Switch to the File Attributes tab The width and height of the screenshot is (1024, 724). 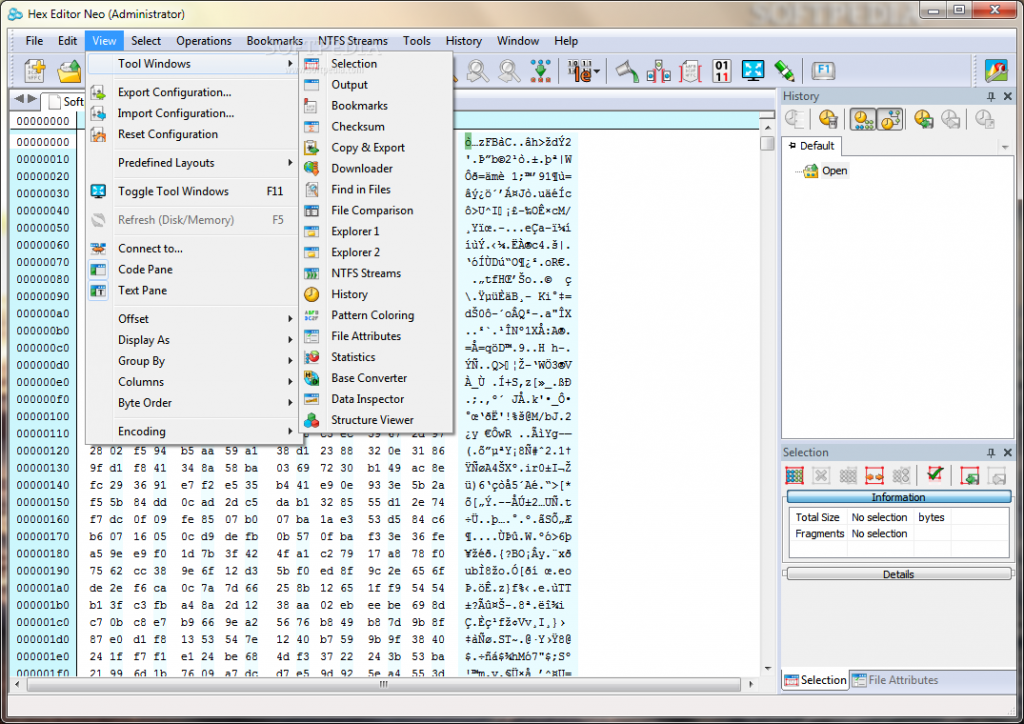point(894,679)
